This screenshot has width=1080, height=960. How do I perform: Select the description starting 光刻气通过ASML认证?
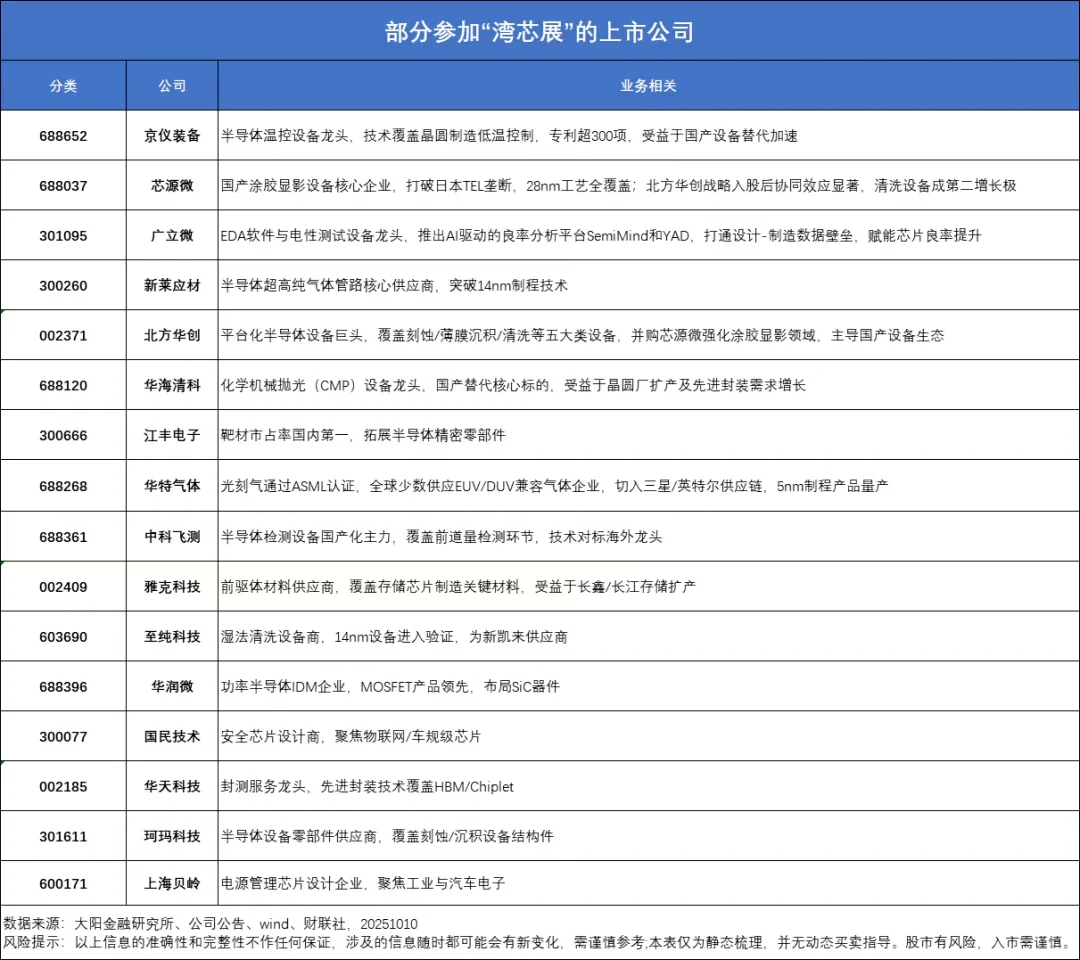(x=554, y=486)
